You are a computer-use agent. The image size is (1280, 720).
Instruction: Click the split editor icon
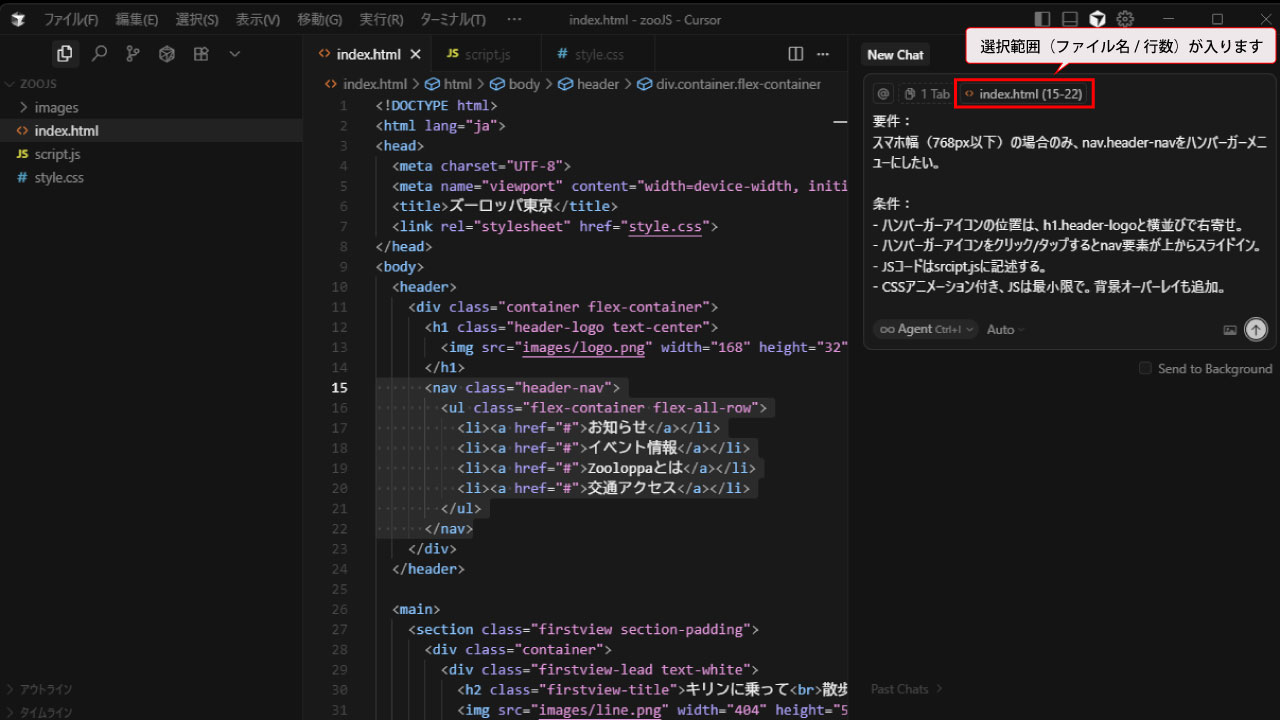[796, 54]
